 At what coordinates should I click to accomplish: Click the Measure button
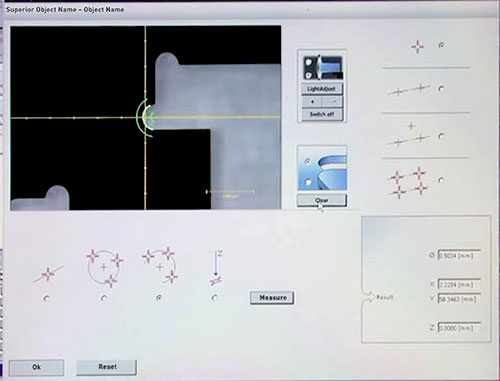click(272, 298)
